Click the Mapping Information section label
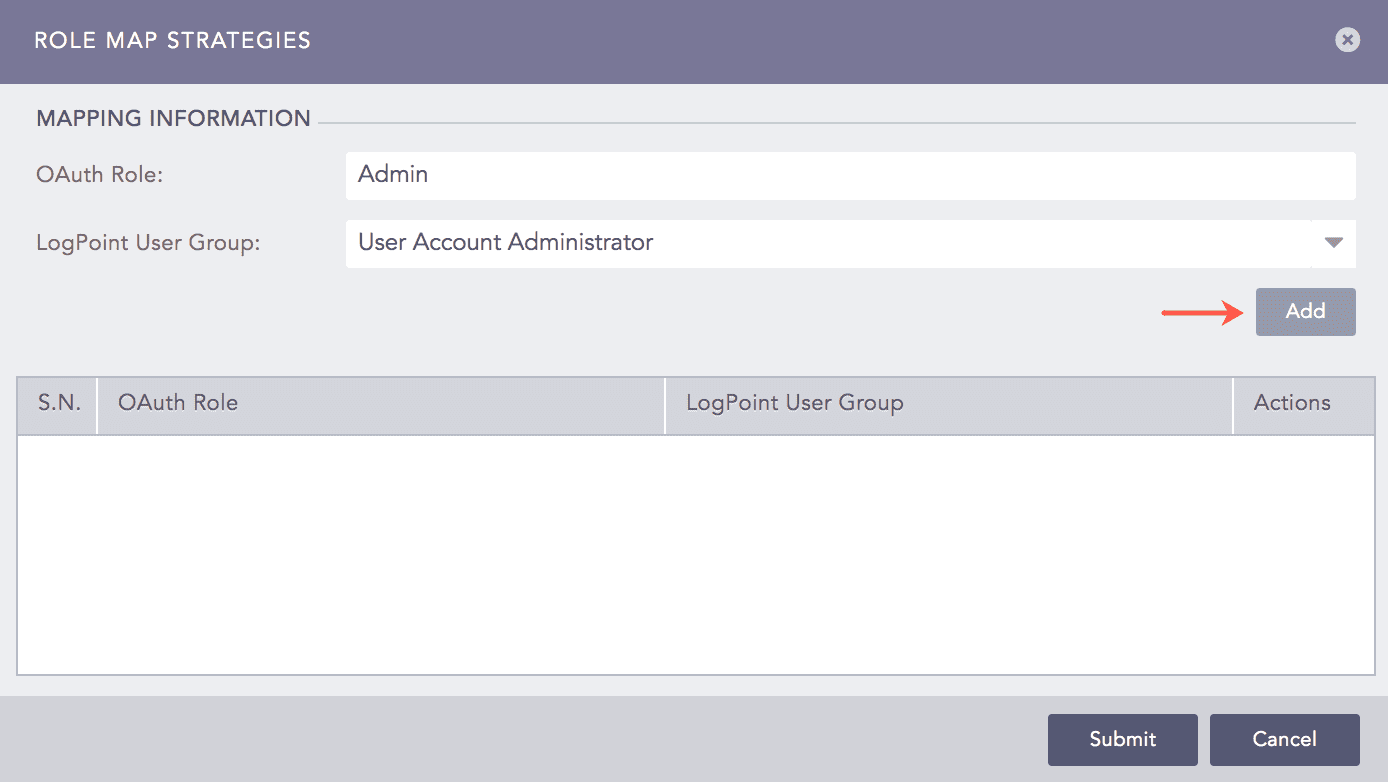 tap(172, 117)
